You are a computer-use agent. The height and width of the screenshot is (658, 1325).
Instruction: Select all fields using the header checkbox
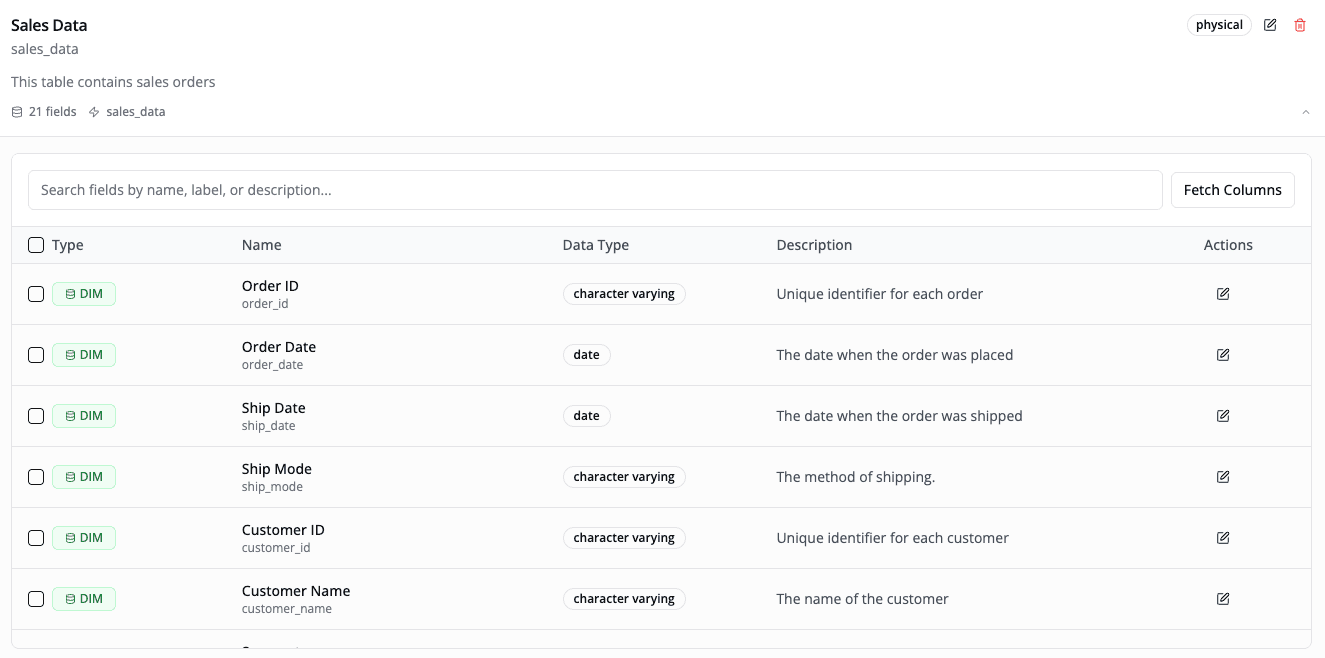point(36,244)
